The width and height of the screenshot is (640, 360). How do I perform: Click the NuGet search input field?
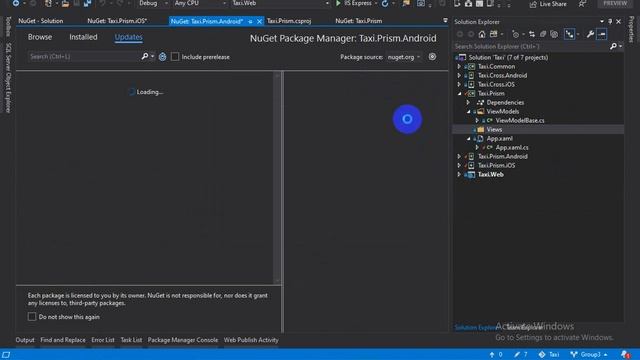coord(84,56)
